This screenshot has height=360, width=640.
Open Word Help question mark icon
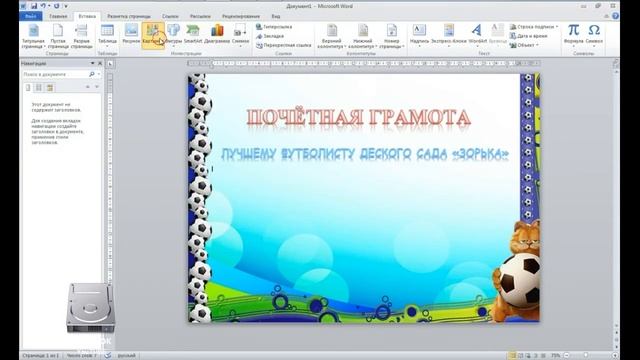click(615, 16)
